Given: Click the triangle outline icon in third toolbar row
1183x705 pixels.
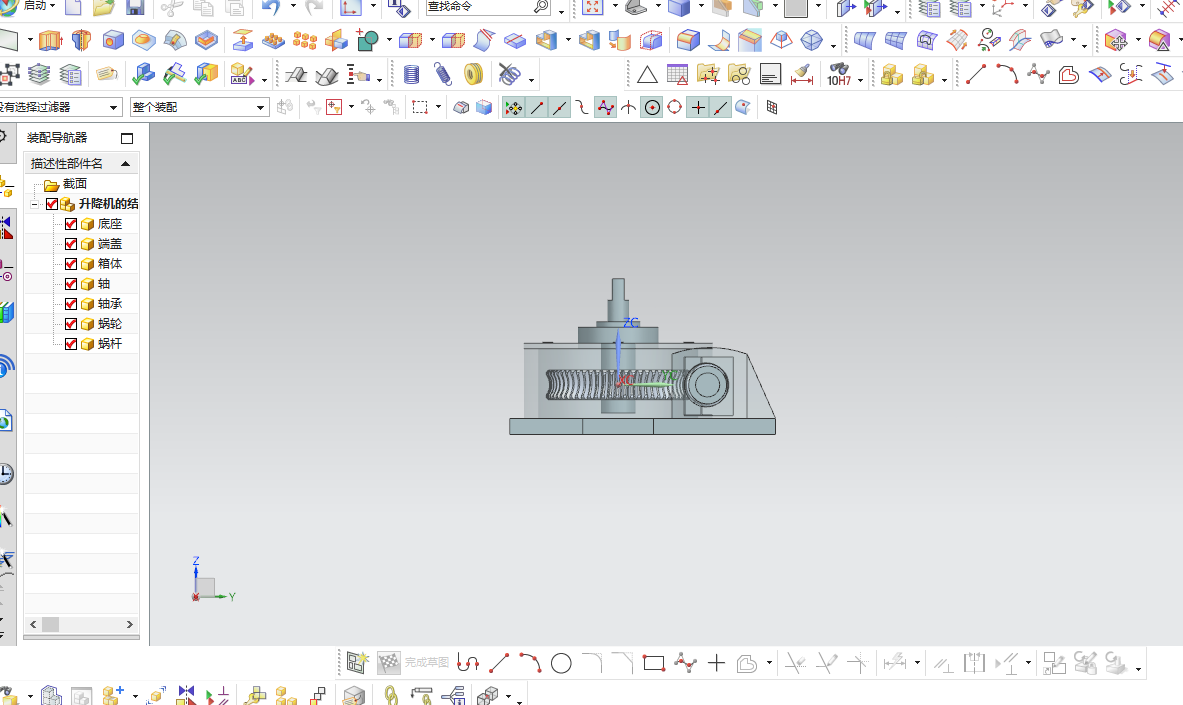Looking at the screenshot, I should tap(647, 75).
